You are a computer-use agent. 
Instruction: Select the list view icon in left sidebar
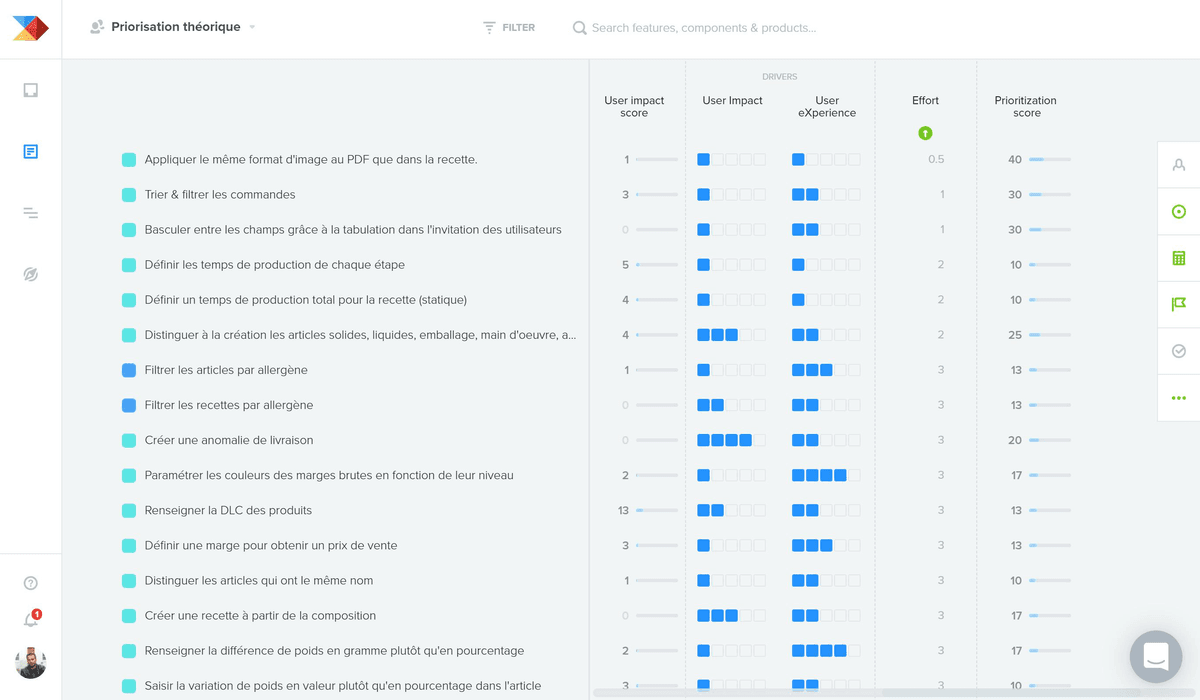point(30,151)
